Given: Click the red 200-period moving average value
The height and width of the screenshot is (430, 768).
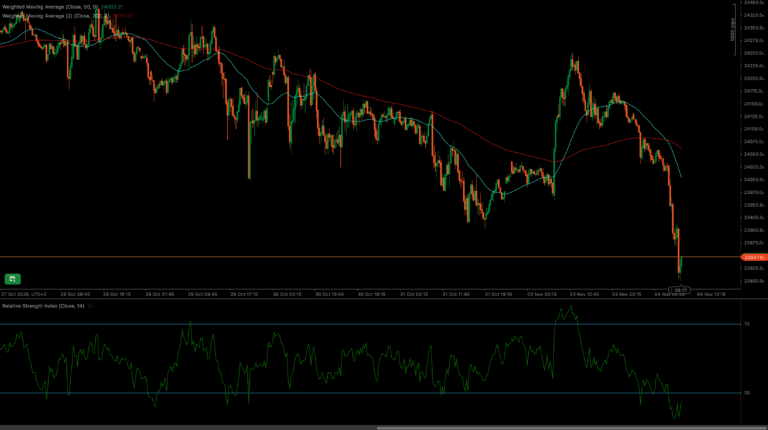Looking at the screenshot, I should click(122, 16).
